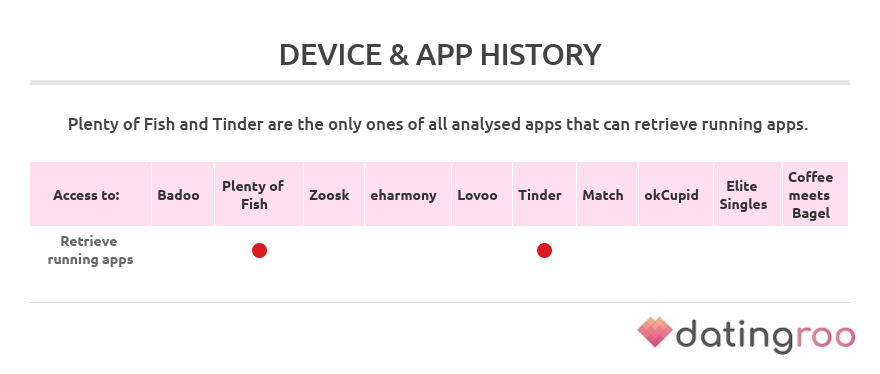Click the eharmony column header
The image size is (880, 374).
point(403,195)
